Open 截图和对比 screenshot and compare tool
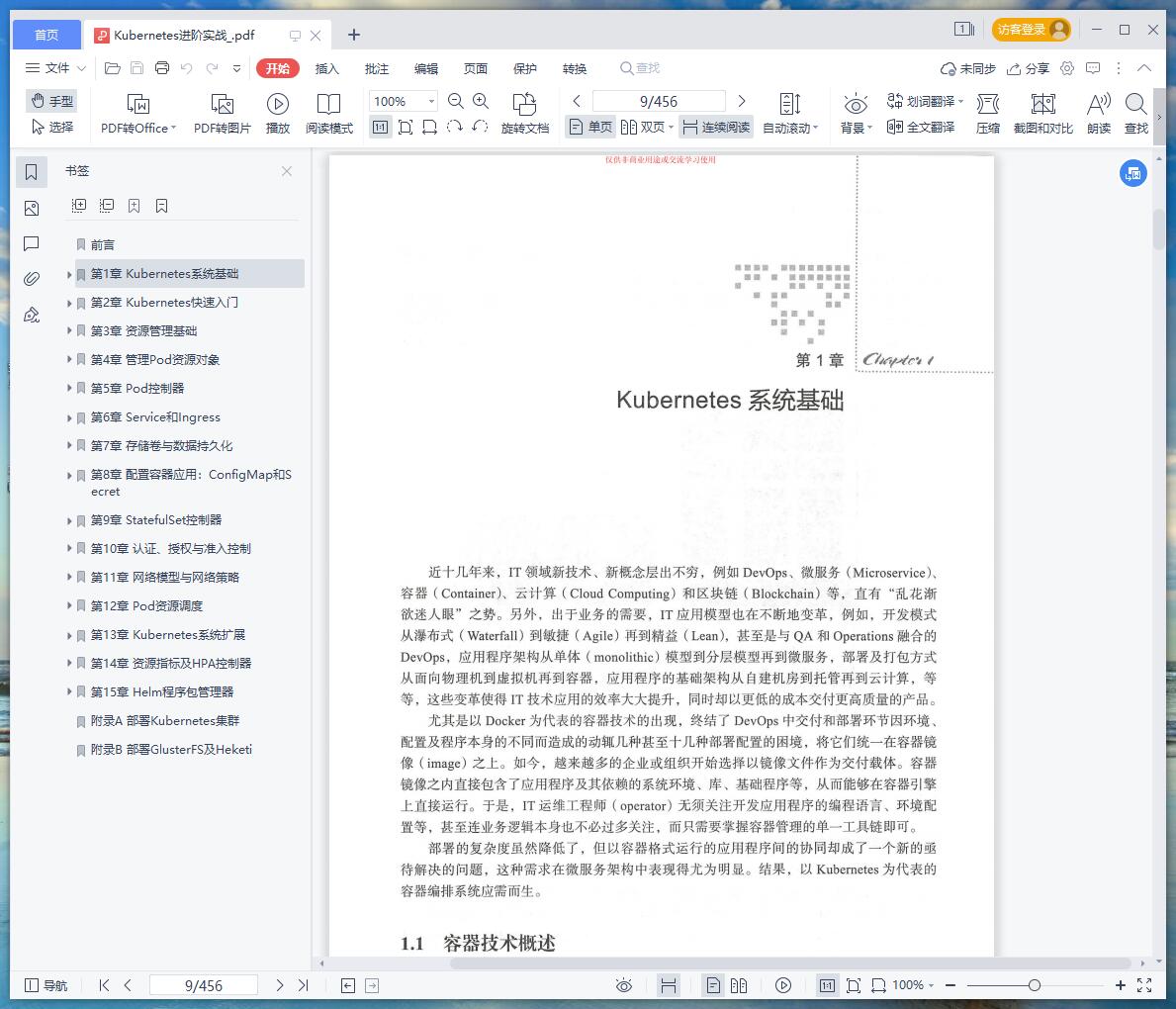This screenshot has width=1176, height=1009. [x=1042, y=114]
